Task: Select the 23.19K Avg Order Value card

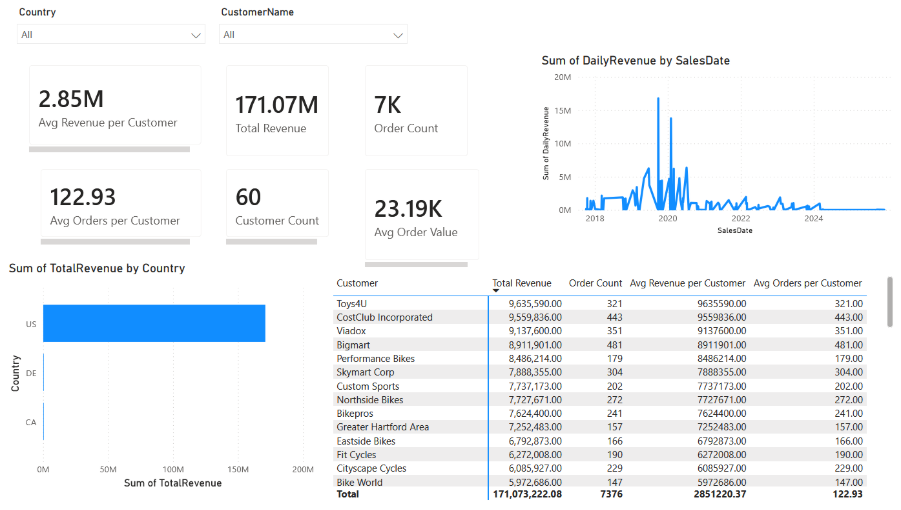Action: 422,214
